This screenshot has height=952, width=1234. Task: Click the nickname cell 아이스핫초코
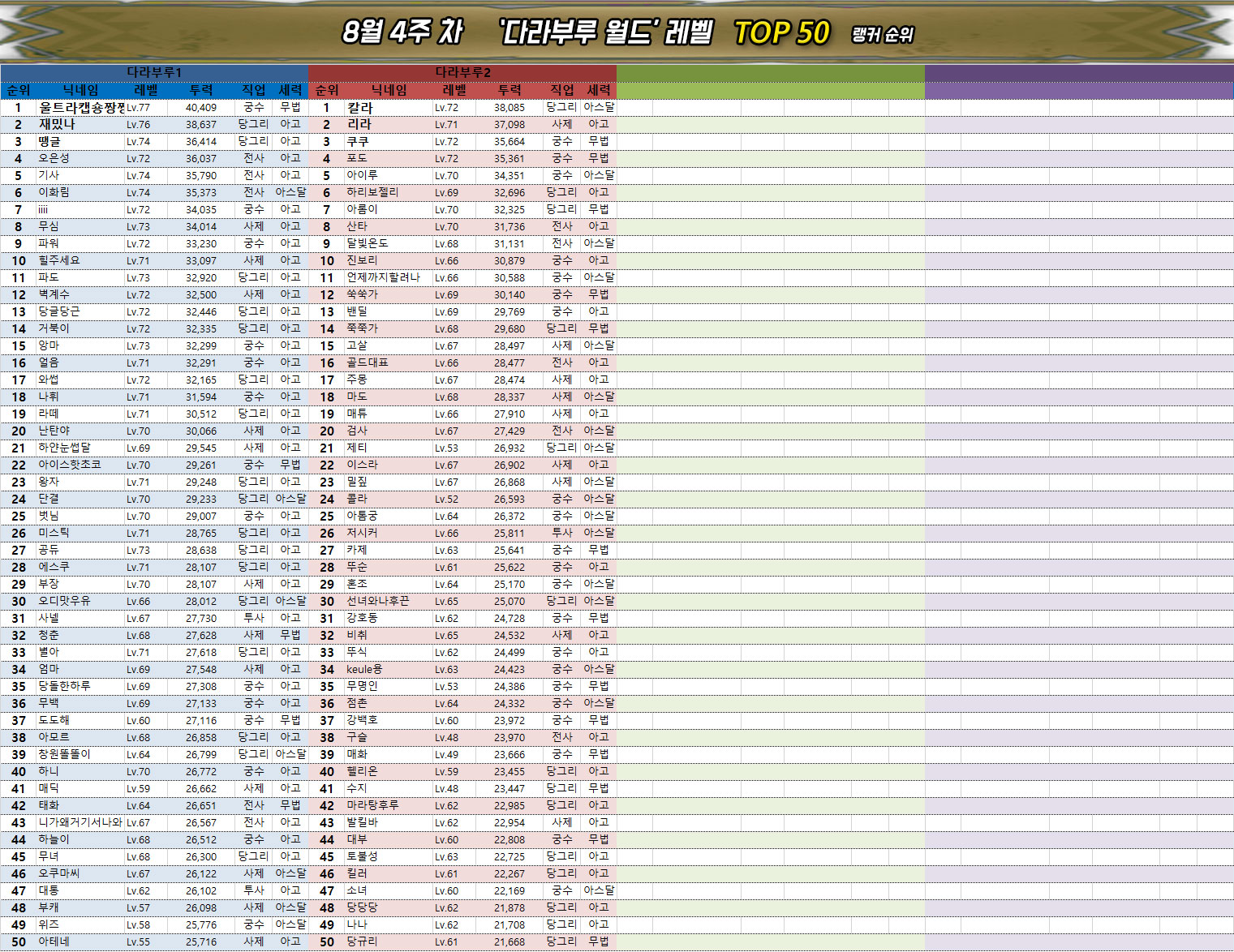coord(70,465)
